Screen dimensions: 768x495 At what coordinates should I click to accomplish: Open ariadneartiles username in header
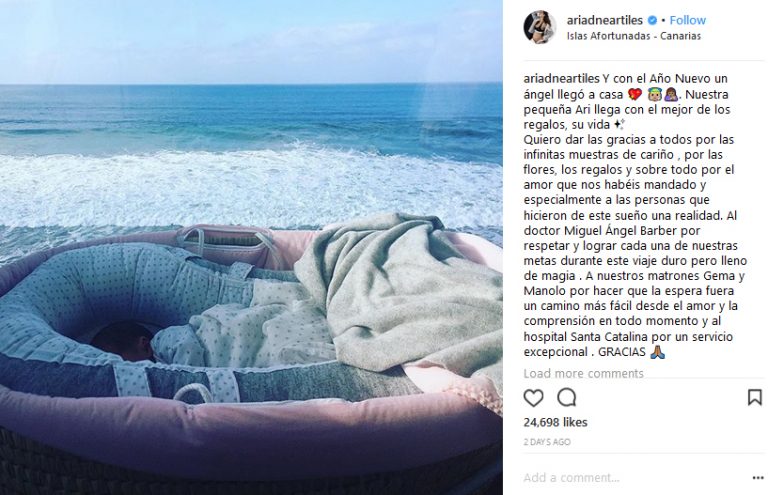(x=604, y=20)
